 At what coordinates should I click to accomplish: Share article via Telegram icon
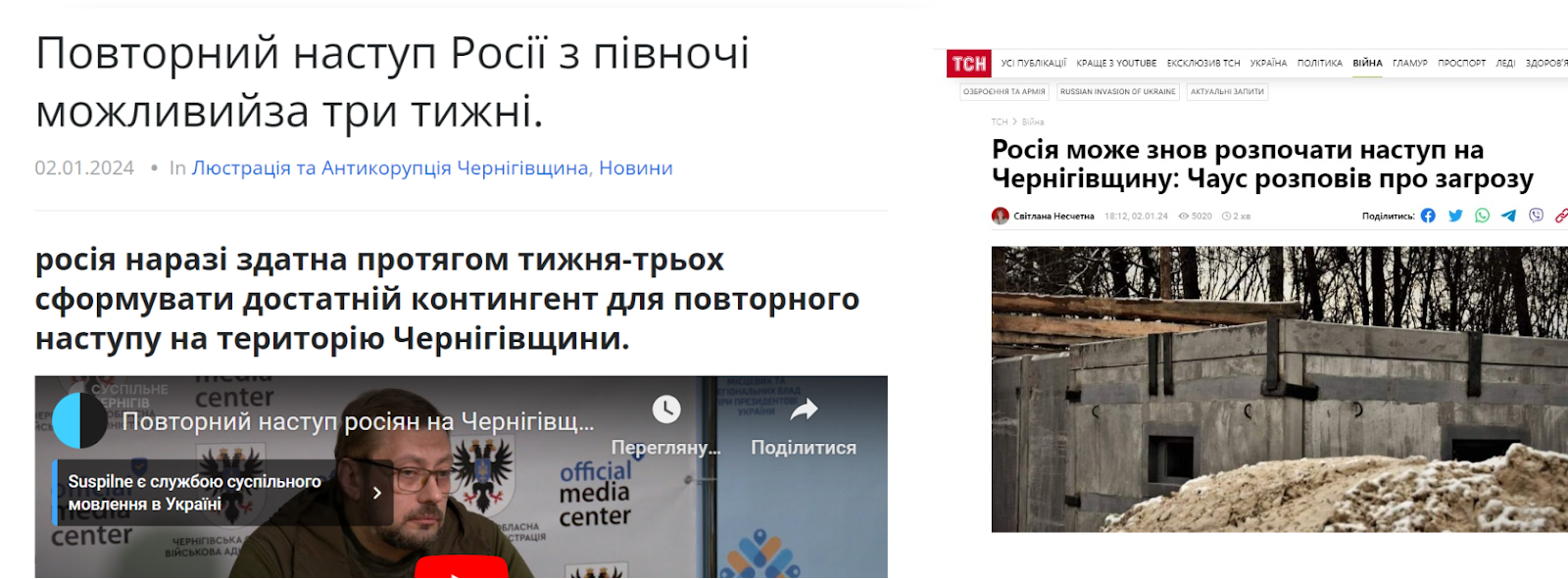click(1508, 216)
